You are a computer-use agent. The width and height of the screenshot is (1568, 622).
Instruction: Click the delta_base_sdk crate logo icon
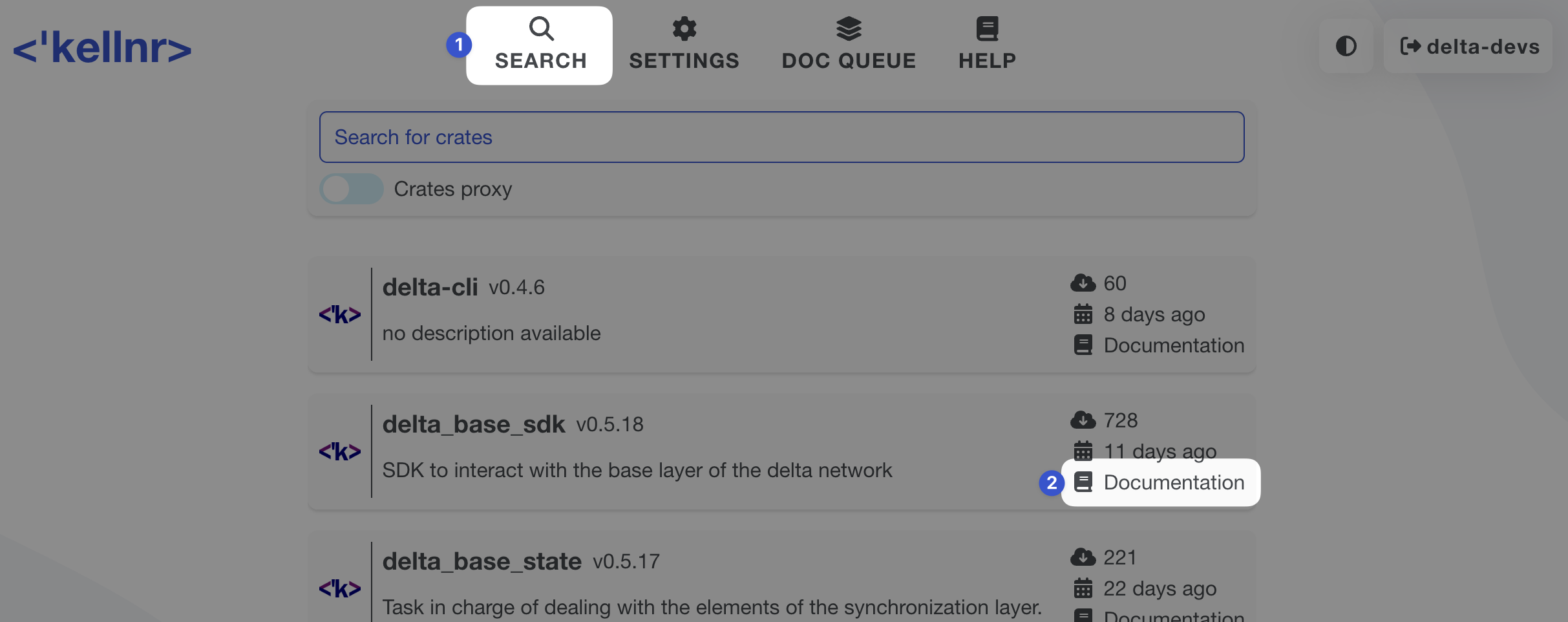(x=339, y=451)
